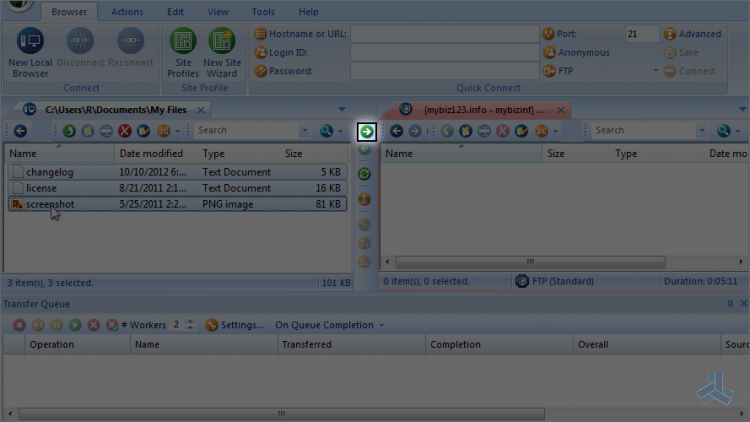Expand the remote Search box dropdown arrow
The width and height of the screenshot is (750, 422).
[x=702, y=130]
